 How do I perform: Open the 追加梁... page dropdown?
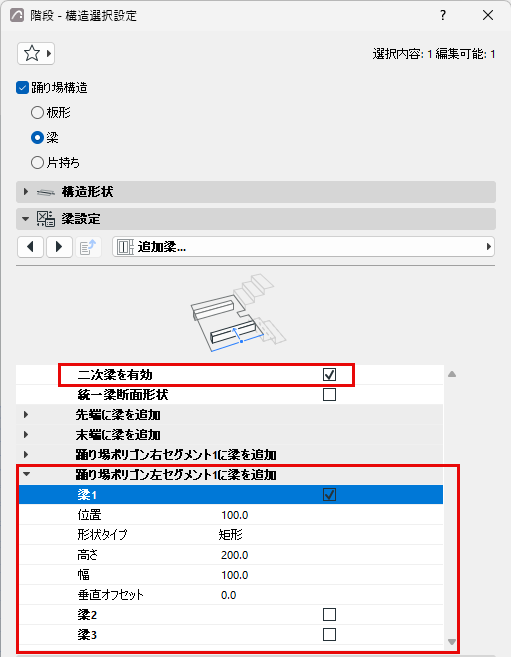[x=303, y=247]
